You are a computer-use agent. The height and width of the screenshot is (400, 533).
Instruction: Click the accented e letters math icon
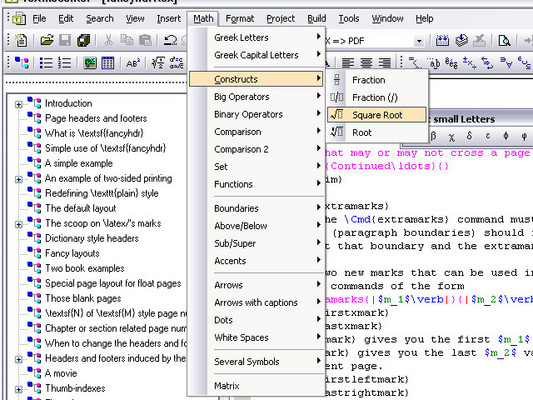pyautogui.click(x=451, y=63)
